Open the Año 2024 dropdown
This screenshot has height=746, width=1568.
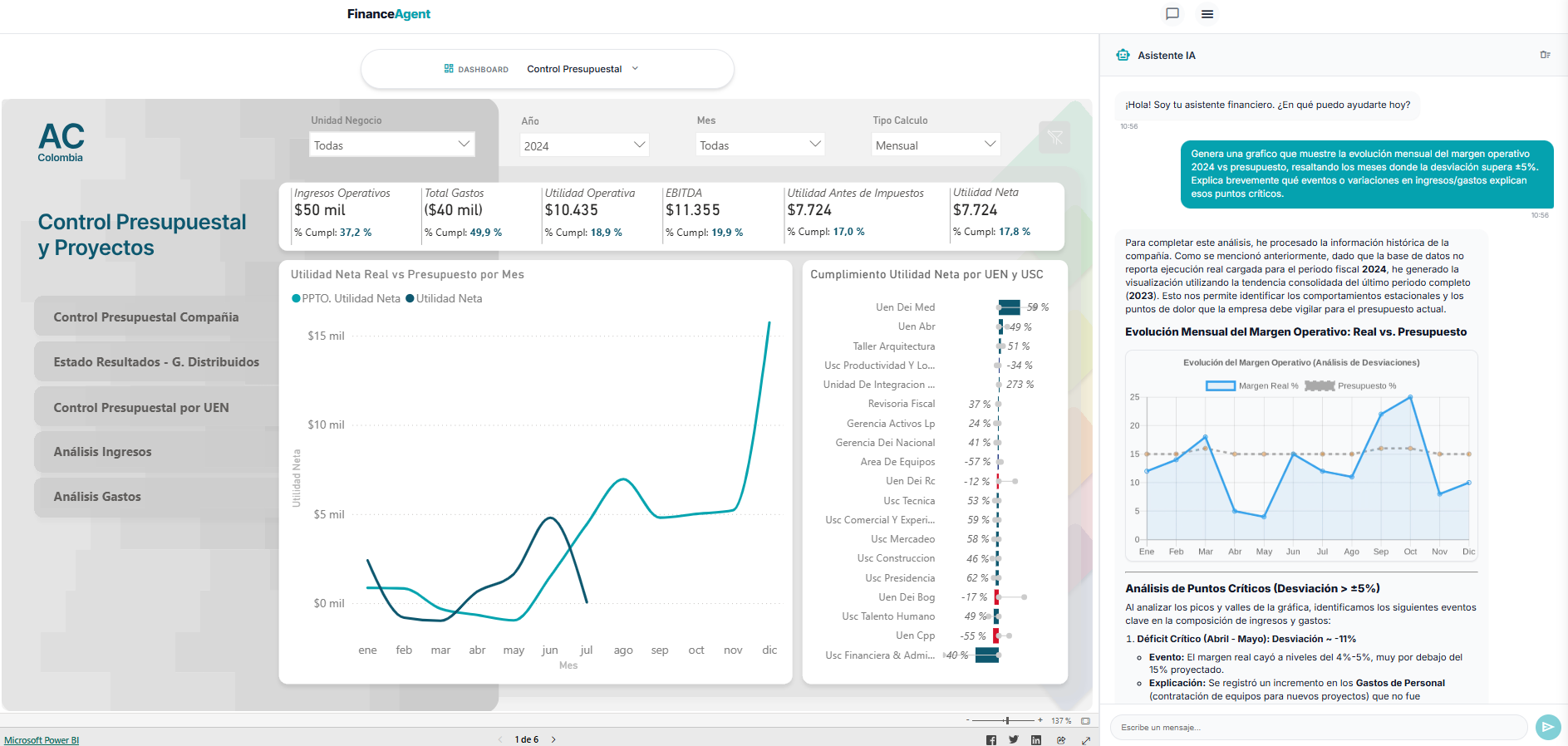point(584,145)
